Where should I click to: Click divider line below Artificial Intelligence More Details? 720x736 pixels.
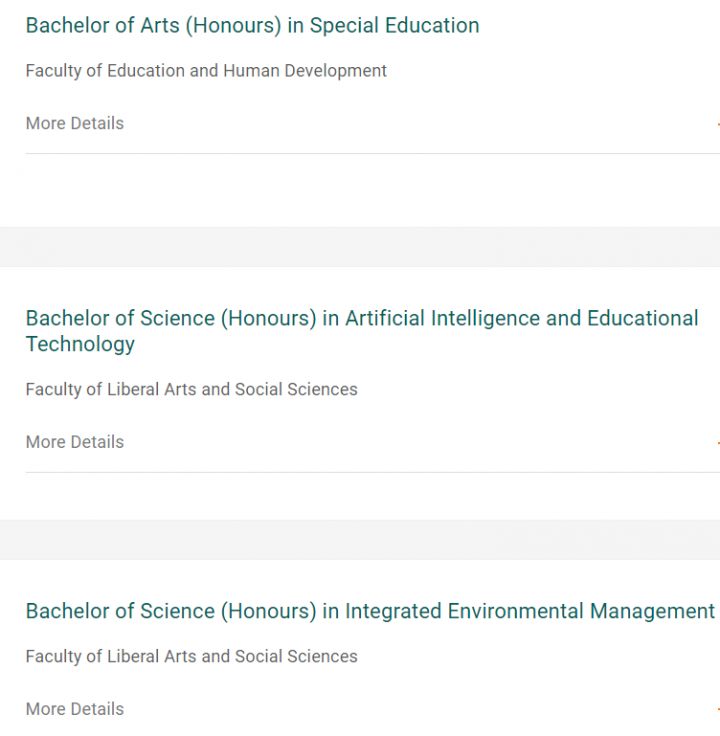[360, 472]
